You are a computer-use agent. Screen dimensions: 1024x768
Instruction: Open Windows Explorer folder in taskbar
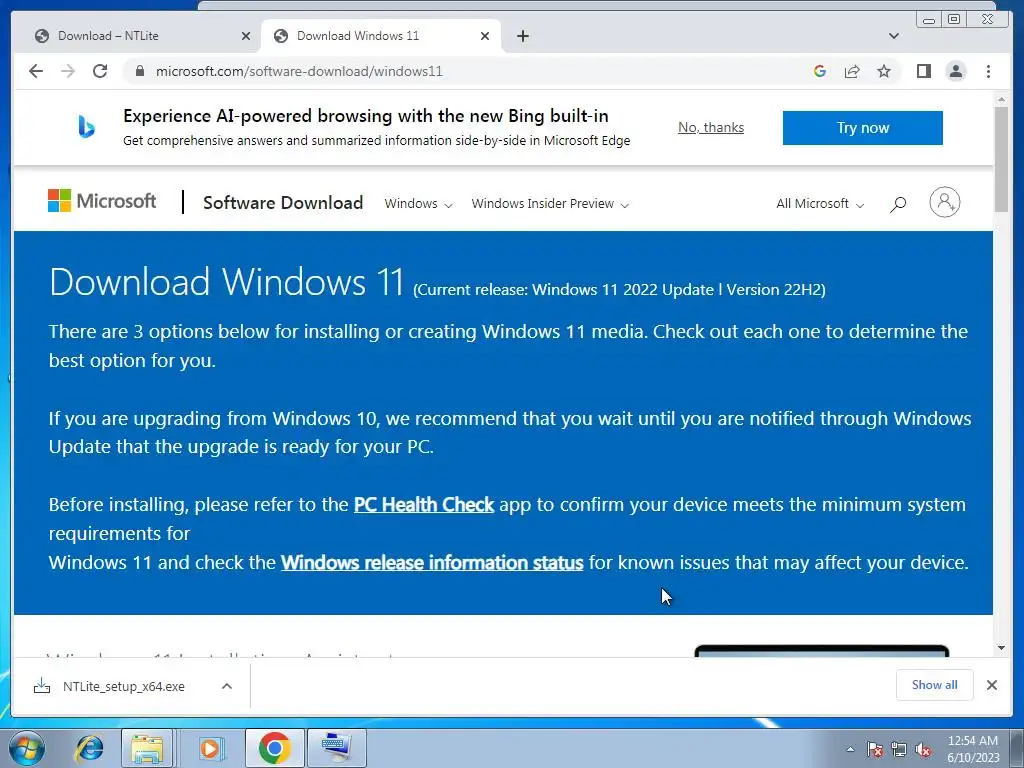[x=147, y=748]
